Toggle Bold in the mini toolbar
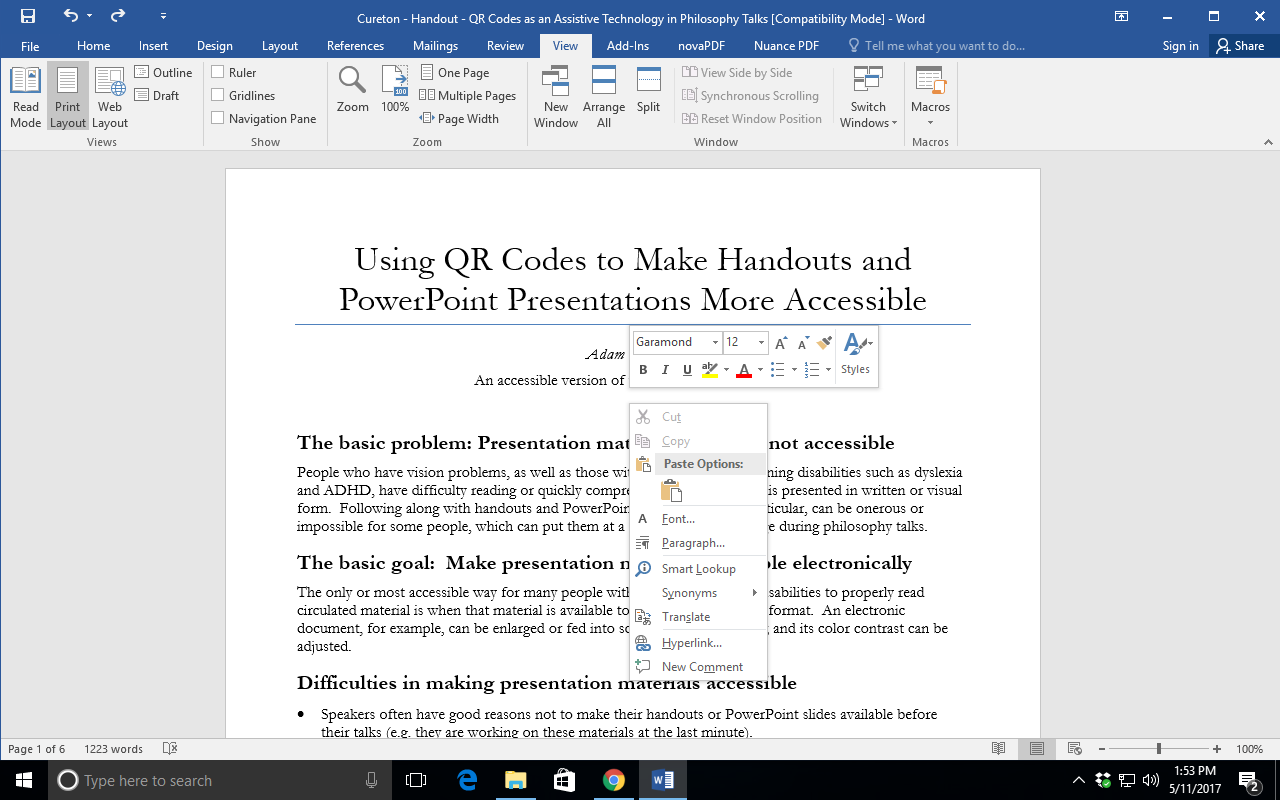The width and height of the screenshot is (1280, 800). [643, 370]
